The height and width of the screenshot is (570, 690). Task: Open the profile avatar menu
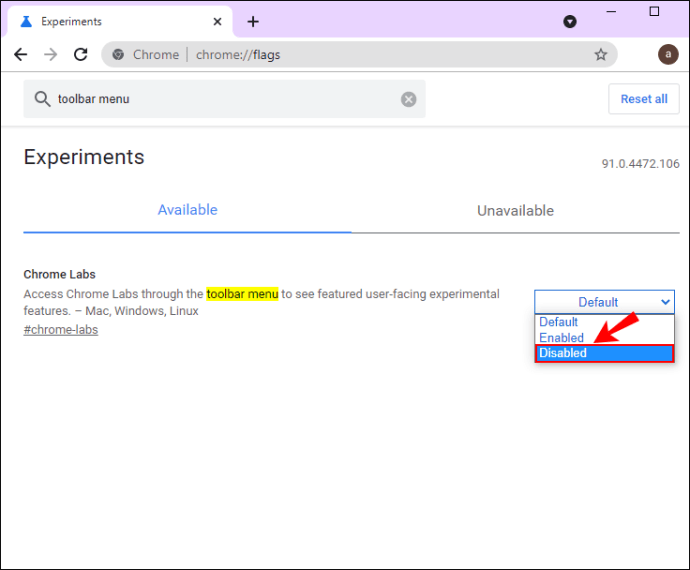[668, 55]
